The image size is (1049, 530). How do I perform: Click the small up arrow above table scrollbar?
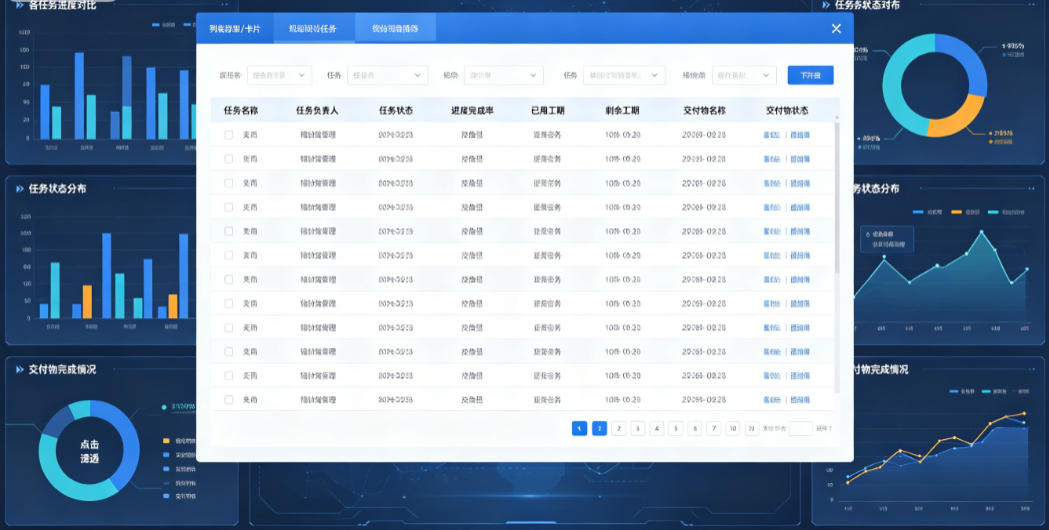pyautogui.click(x=837, y=118)
